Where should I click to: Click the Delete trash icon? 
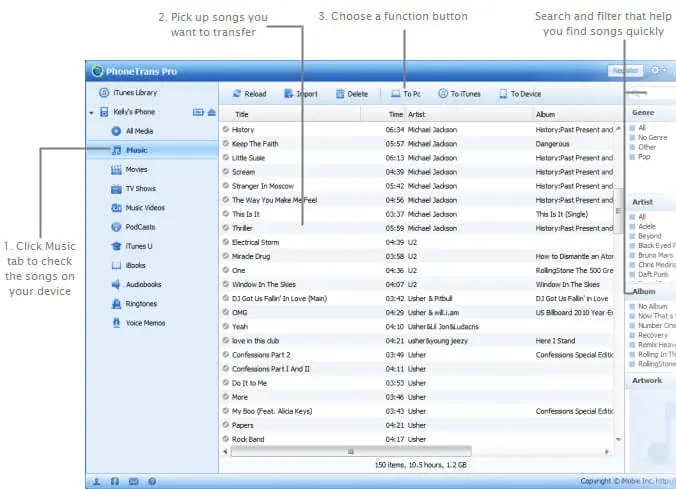tap(340, 94)
